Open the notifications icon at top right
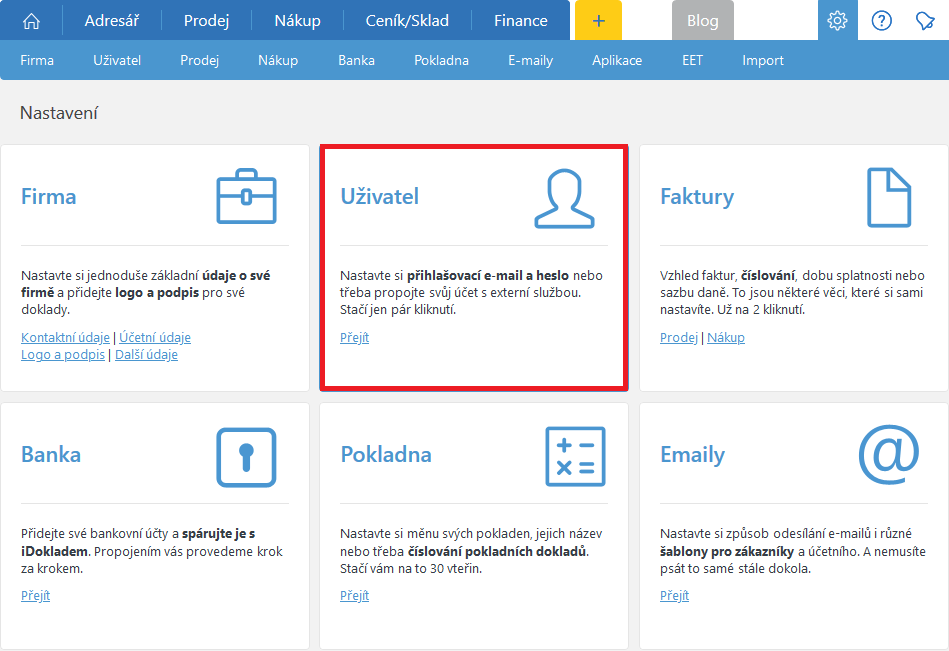This screenshot has height=651, width=949. 925,20
